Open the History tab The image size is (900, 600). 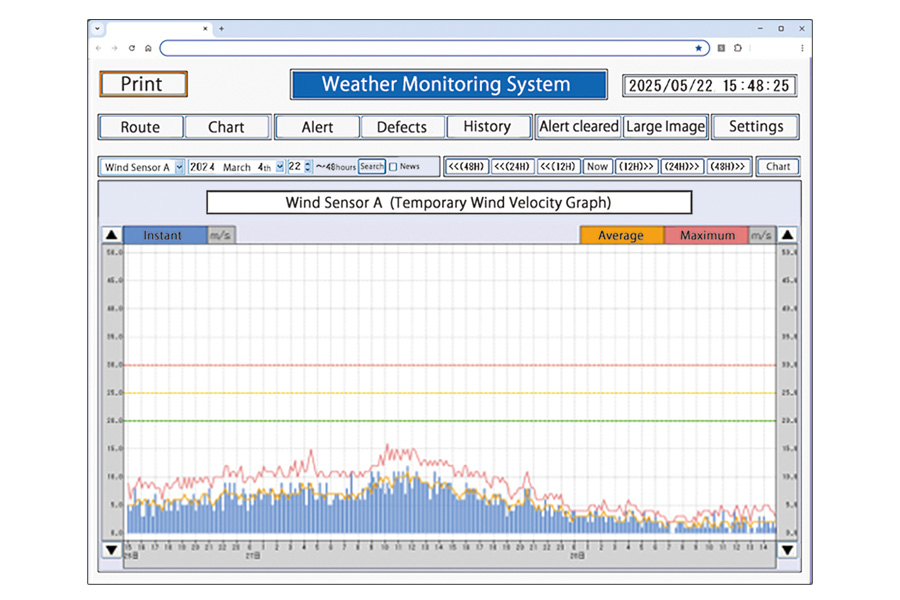pos(487,127)
